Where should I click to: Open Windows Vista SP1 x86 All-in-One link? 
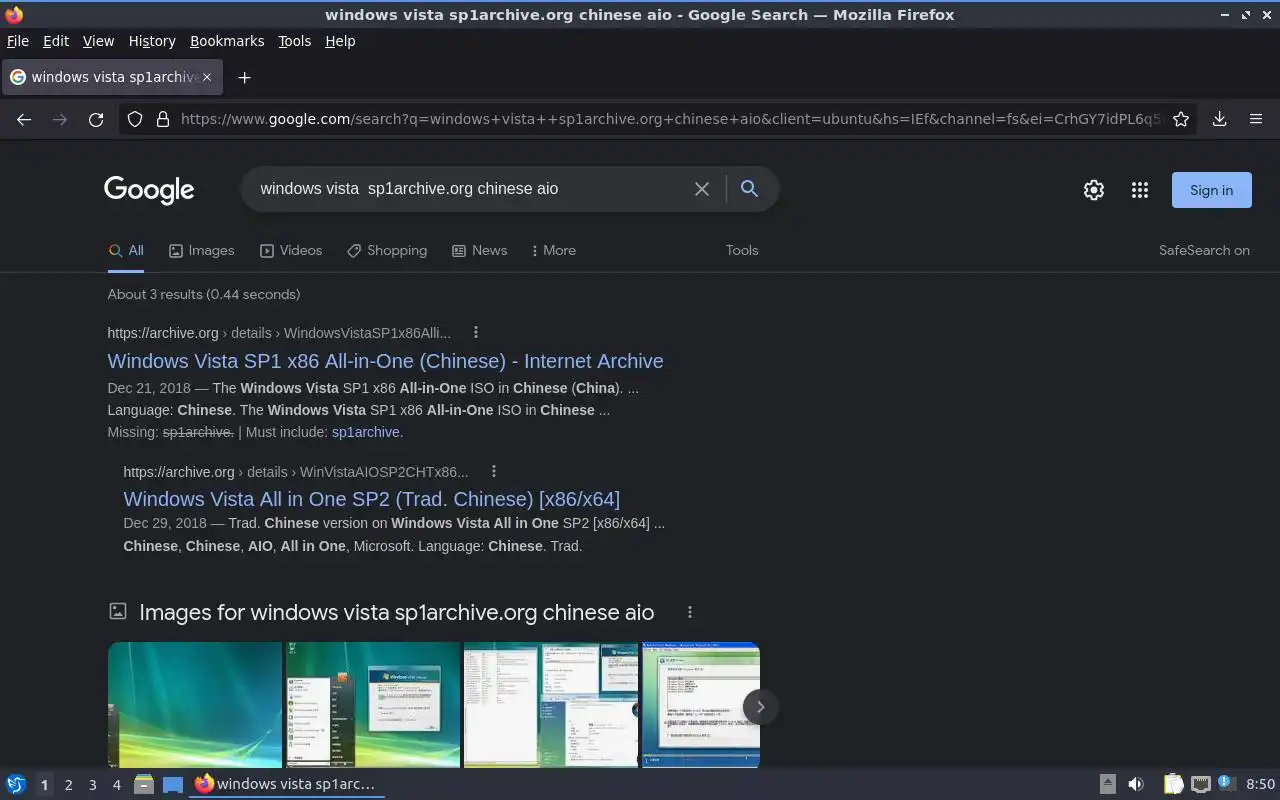point(385,361)
